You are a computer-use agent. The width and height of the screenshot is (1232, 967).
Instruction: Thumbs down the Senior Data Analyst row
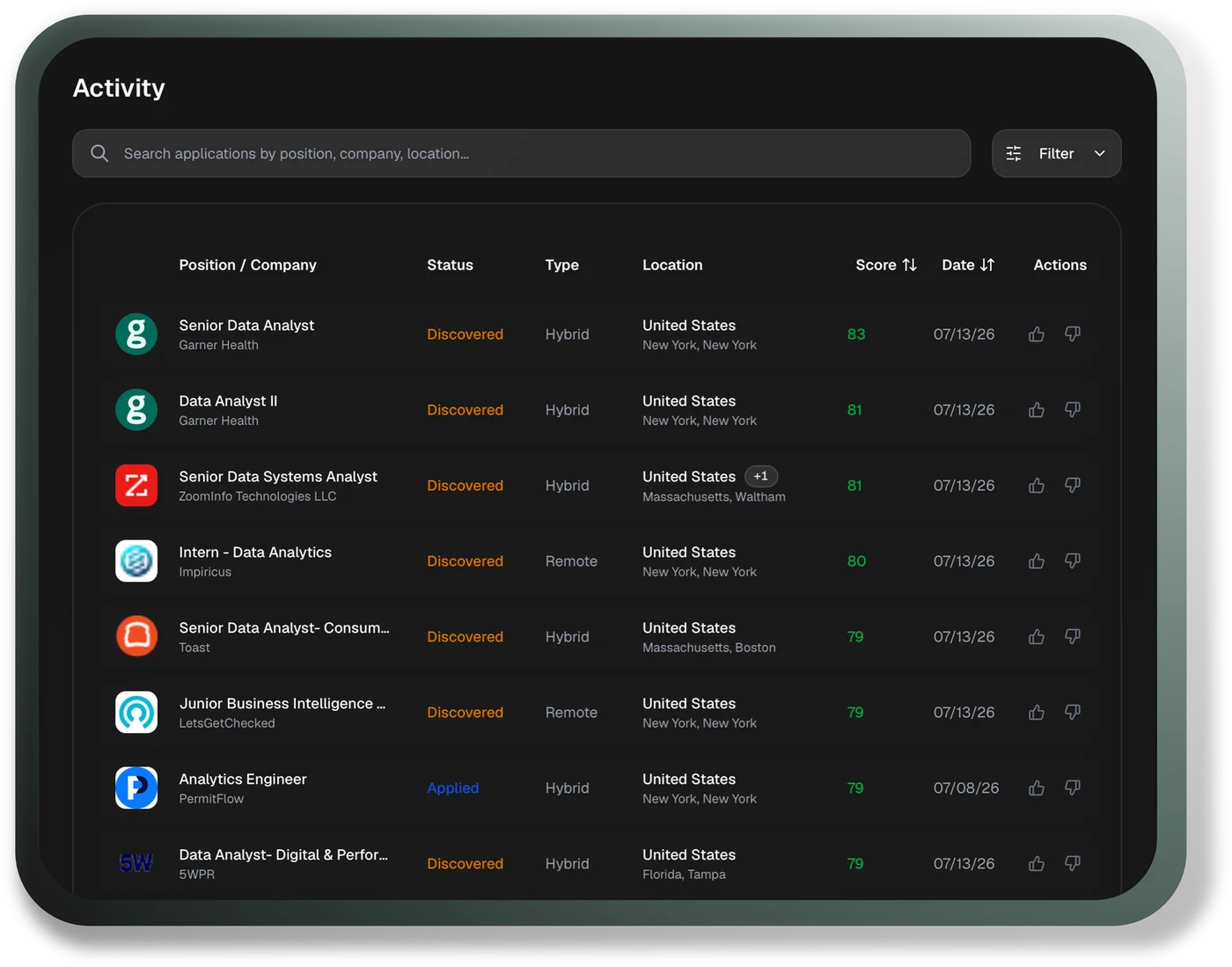tap(1073, 334)
